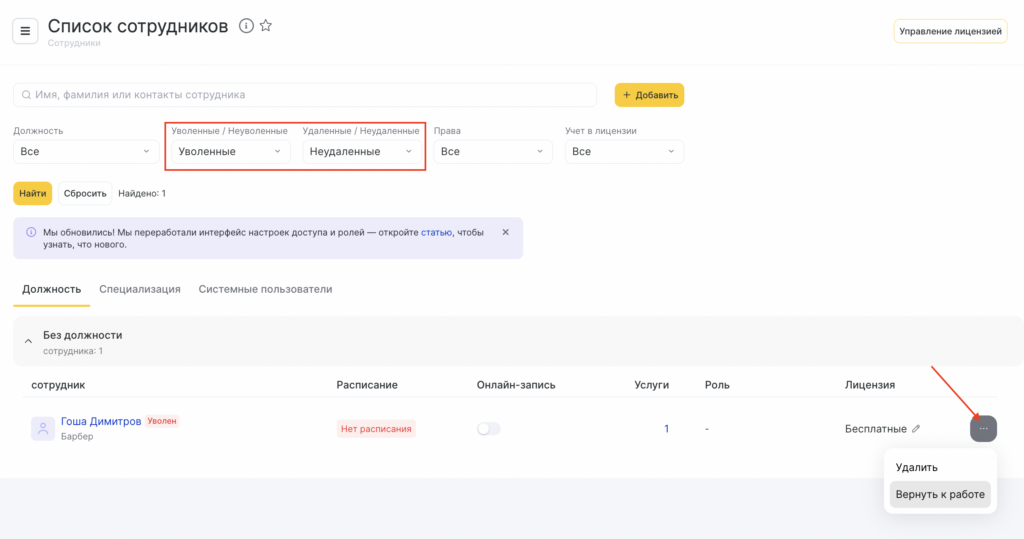This screenshot has width=1024, height=539.
Task: Select Вернуть к работе from menu
Action: 940,494
